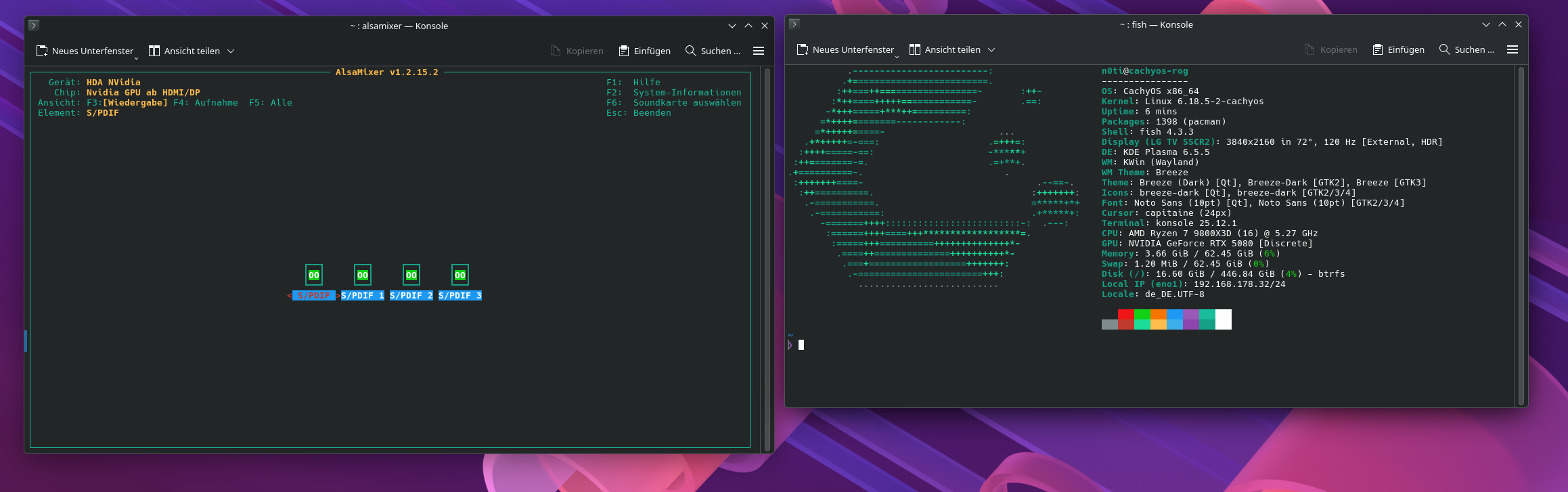
Task: Toggle the S/PDIF mute box (first channel)
Action: click(x=314, y=275)
